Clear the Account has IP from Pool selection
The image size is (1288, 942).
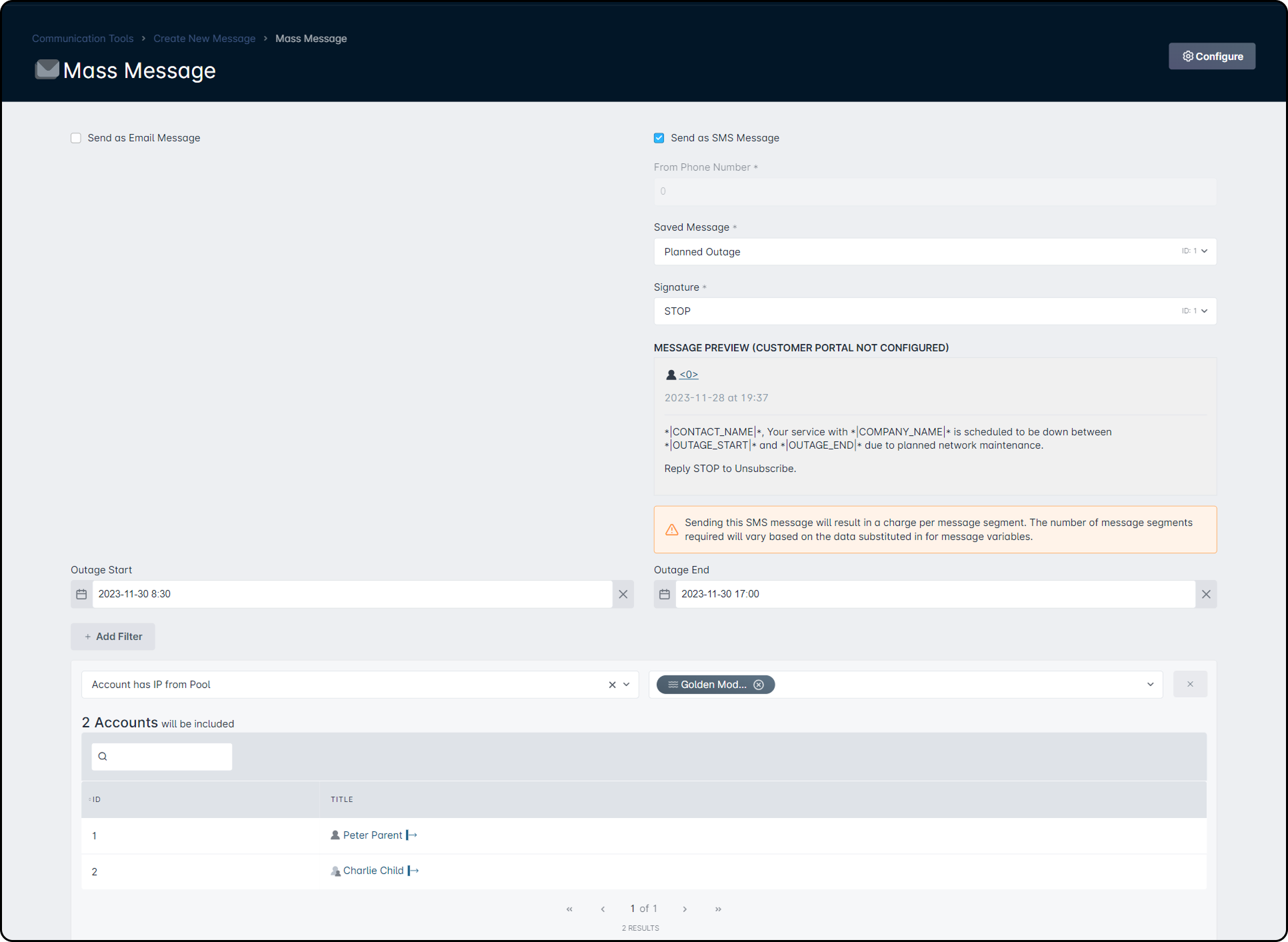[612, 685]
